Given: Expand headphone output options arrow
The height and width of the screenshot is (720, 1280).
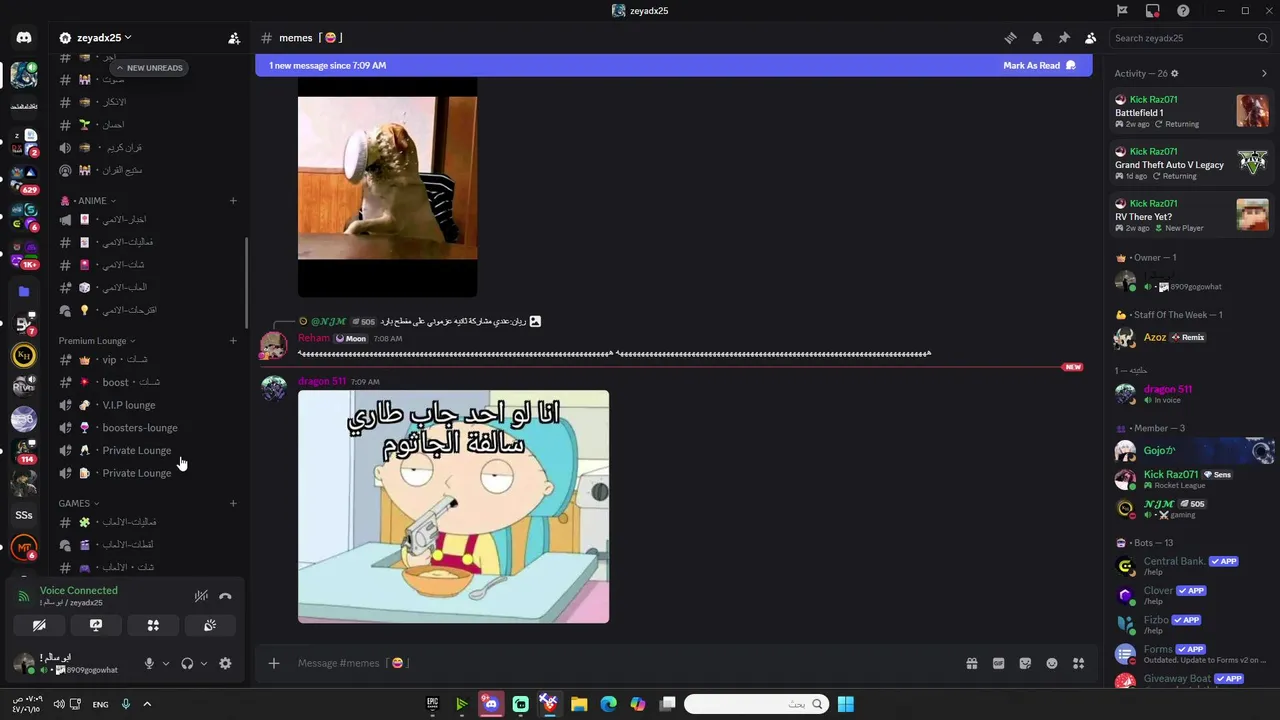Looking at the screenshot, I should pyautogui.click(x=204, y=663).
